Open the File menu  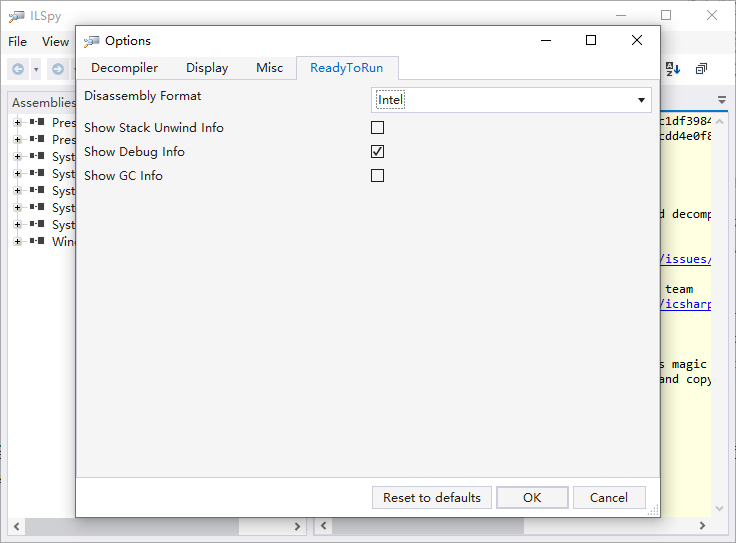(17, 42)
